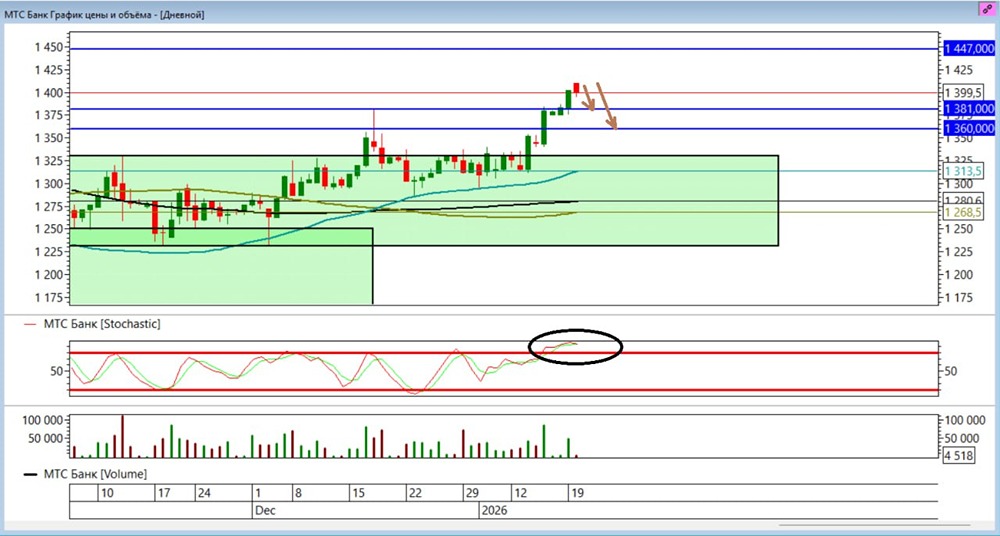Click the 1 268,5 olive value label
This screenshot has height=536, width=1000.
963,212
